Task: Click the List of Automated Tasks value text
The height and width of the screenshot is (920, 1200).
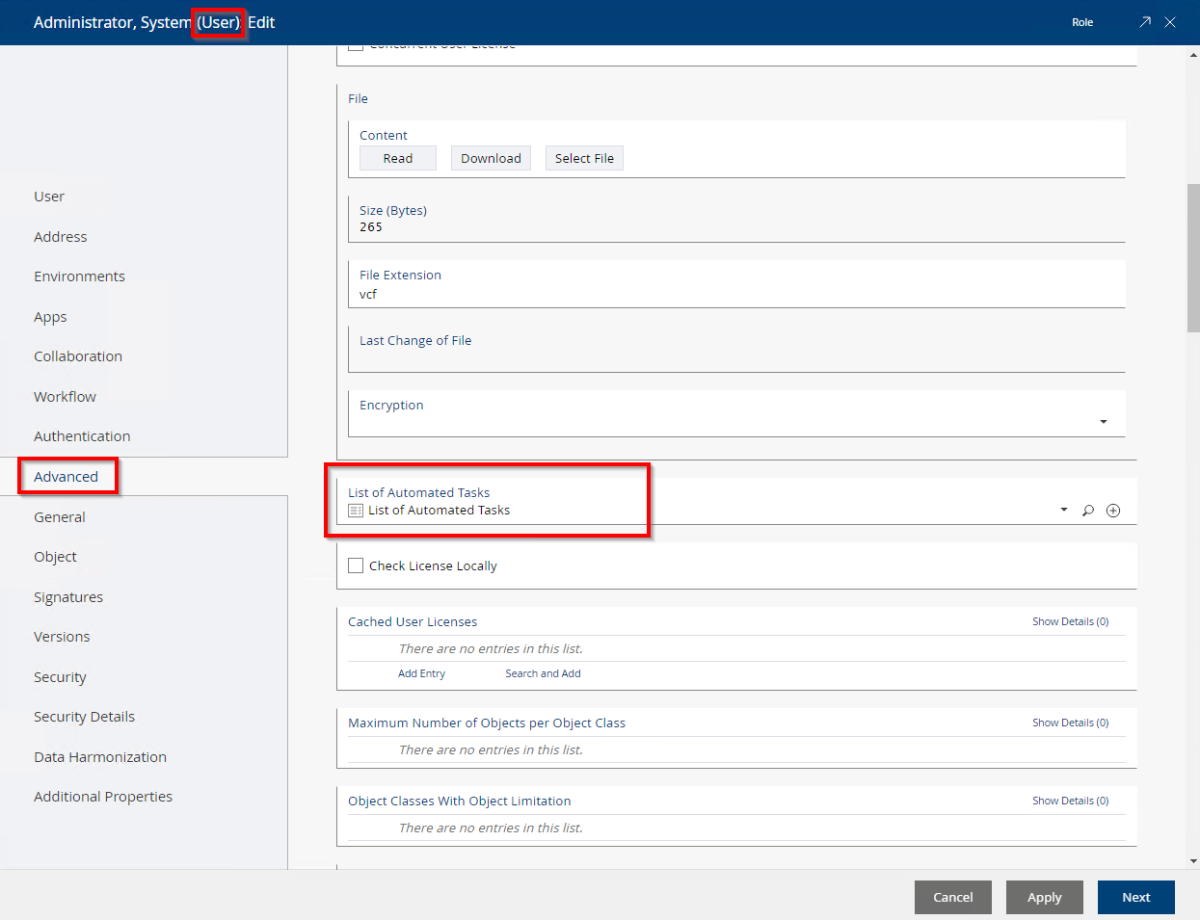Action: pyautogui.click(x=439, y=510)
